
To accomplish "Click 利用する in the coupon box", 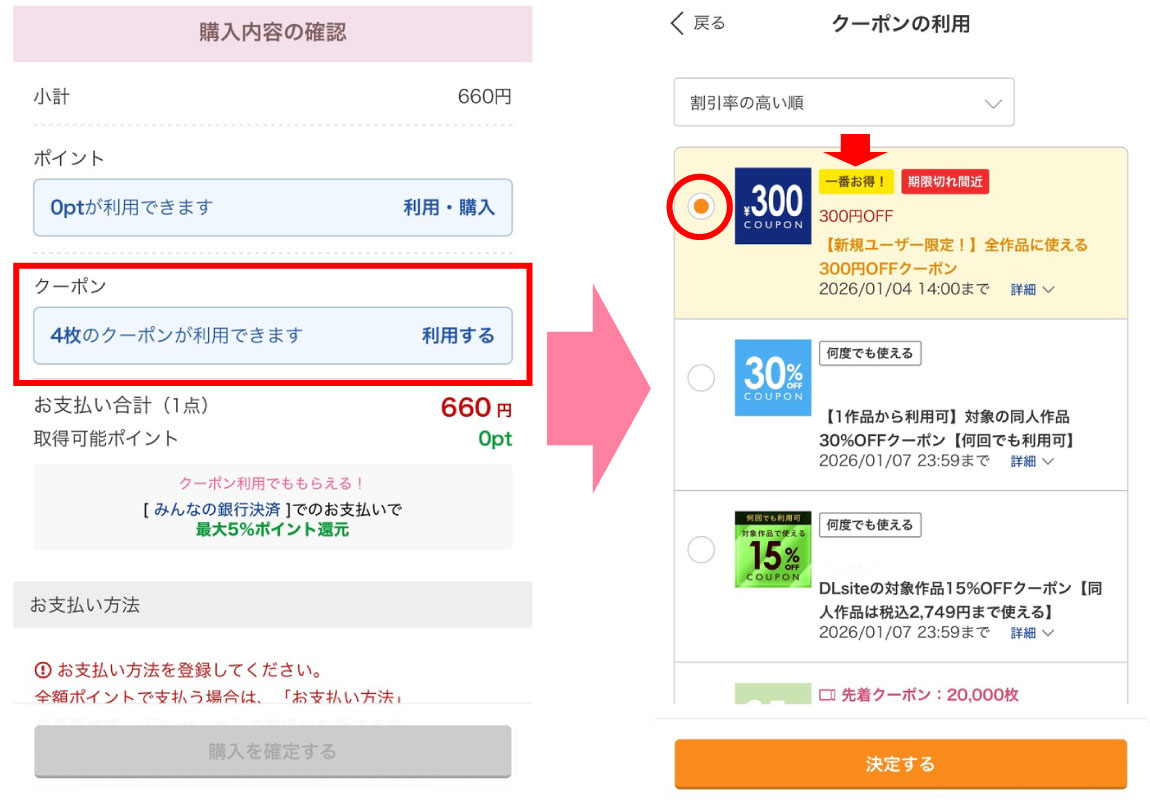I will click(457, 336).
